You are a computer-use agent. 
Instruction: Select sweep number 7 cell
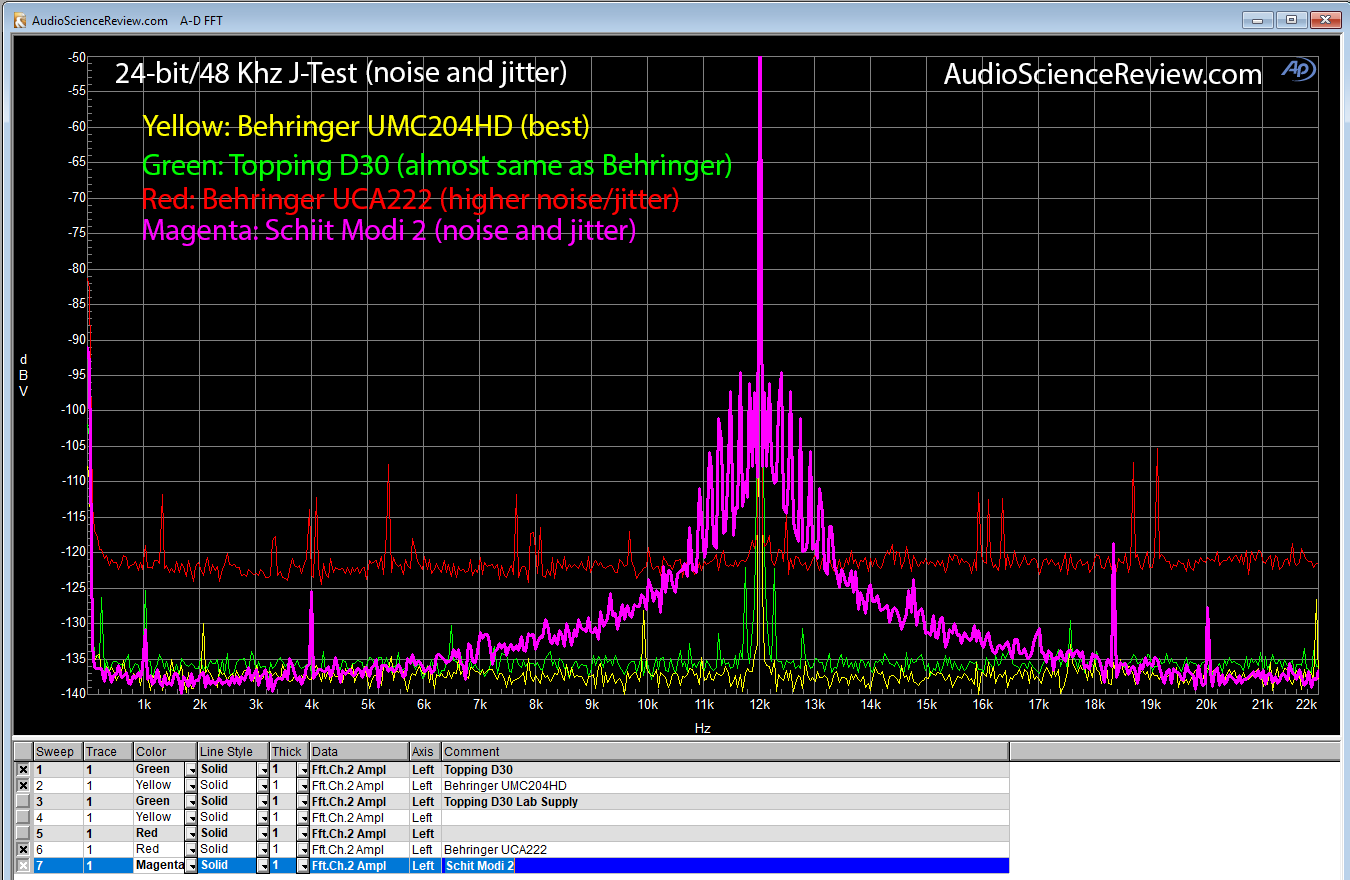pyautogui.click(x=58, y=865)
